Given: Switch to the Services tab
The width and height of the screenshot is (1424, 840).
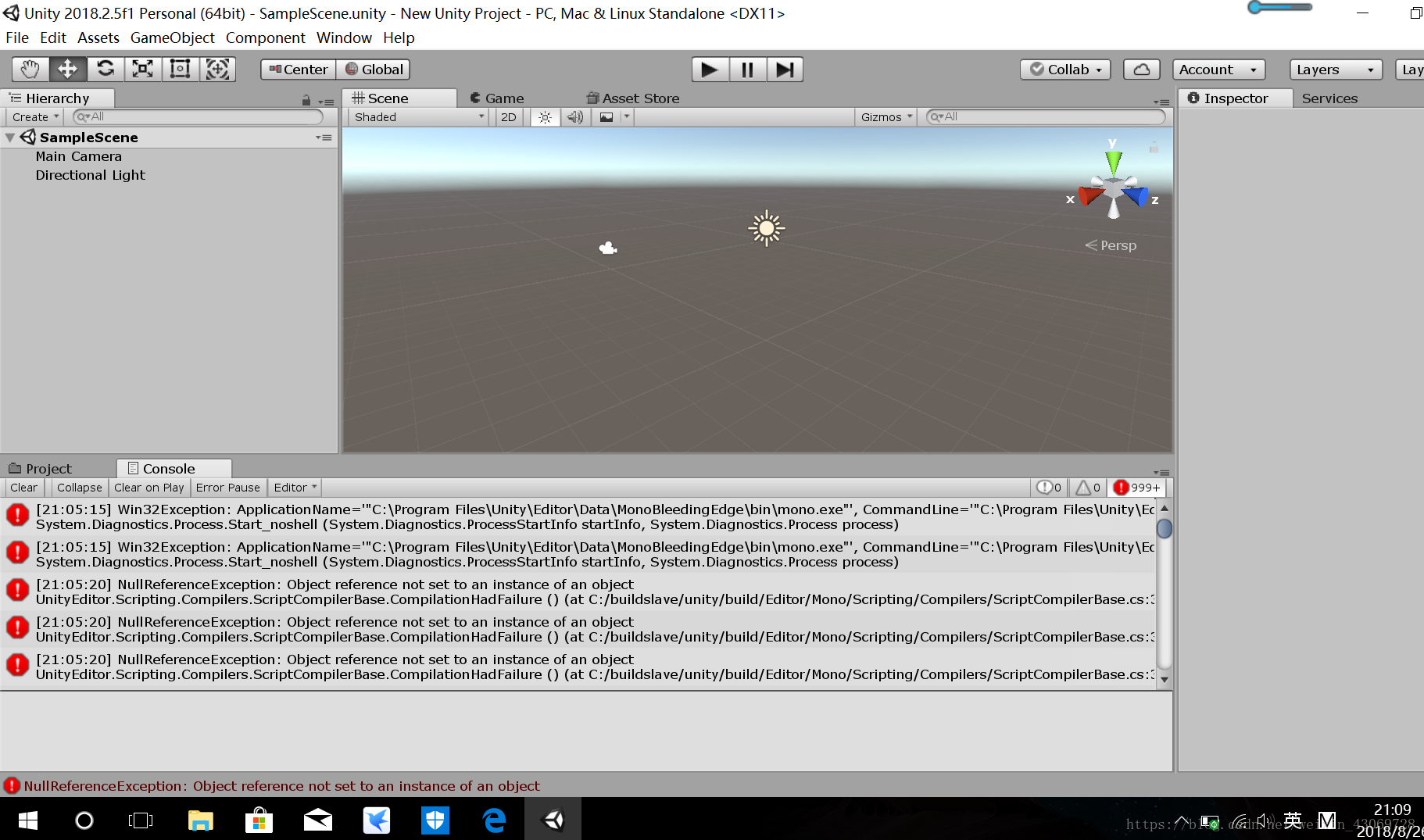Looking at the screenshot, I should coord(1329,98).
